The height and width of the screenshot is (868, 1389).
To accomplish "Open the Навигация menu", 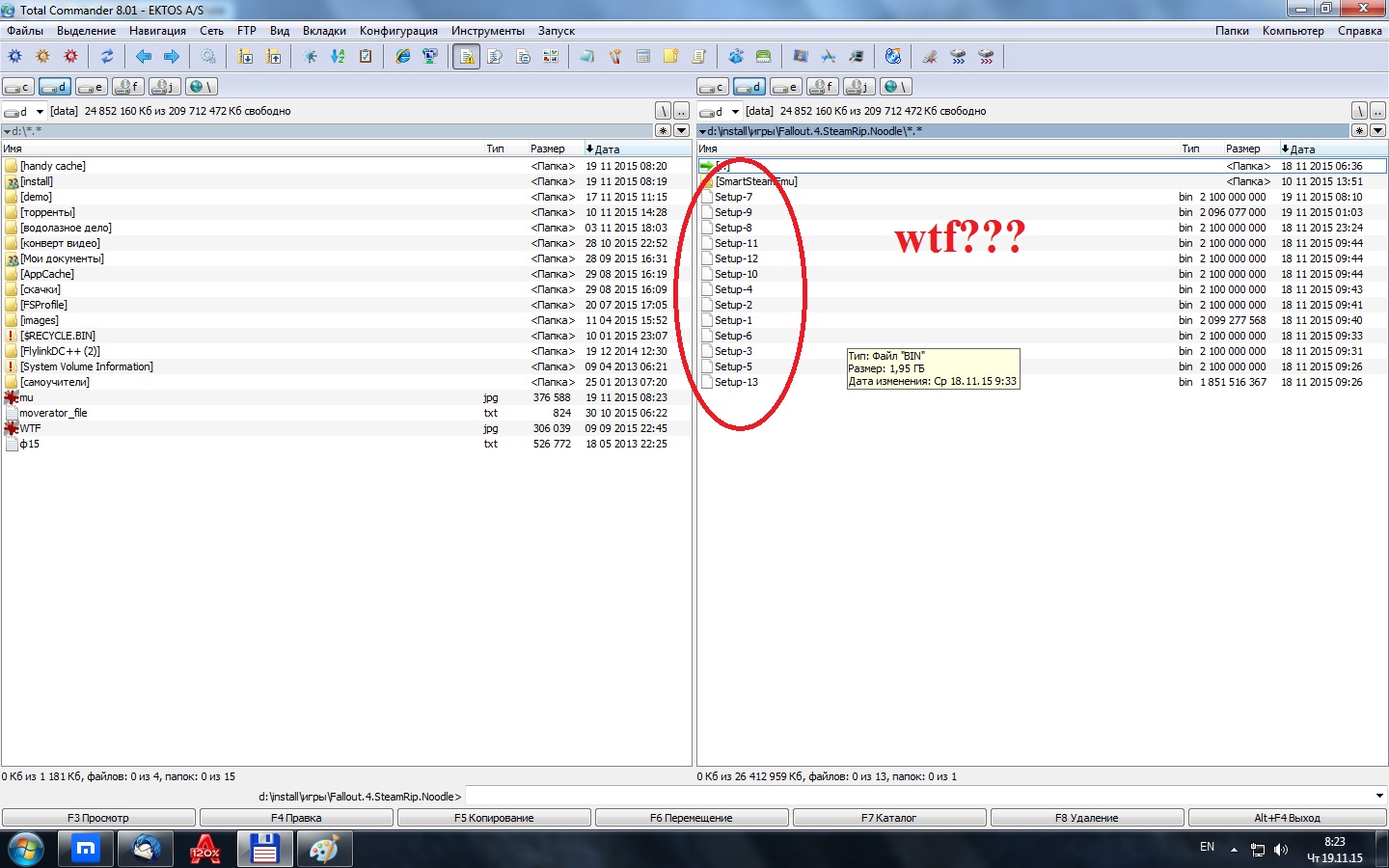I will point(157,31).
